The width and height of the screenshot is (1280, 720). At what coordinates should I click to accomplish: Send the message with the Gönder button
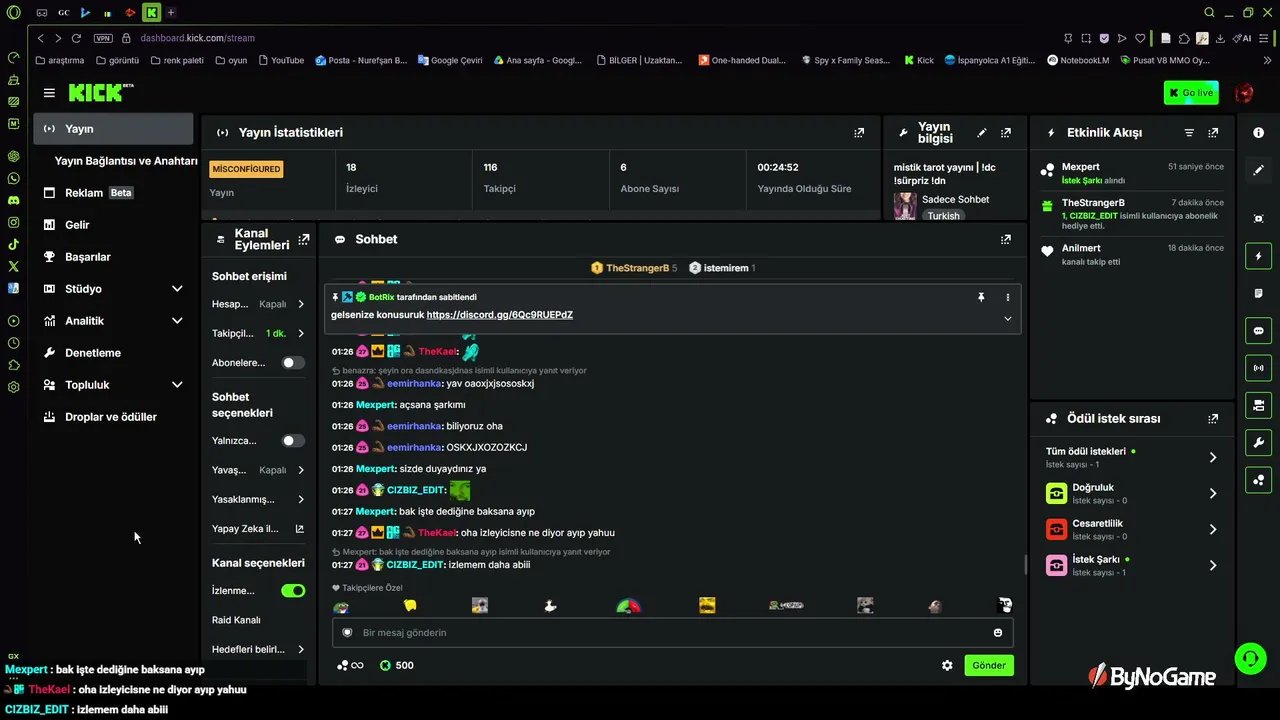tap(989, 665)
